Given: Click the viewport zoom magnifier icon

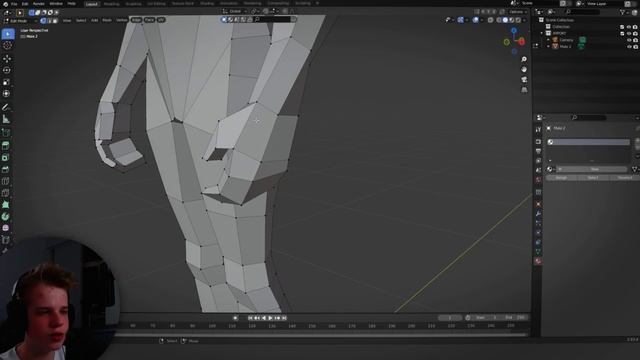Looking at the screenshot, I should (x=524, y=60).
